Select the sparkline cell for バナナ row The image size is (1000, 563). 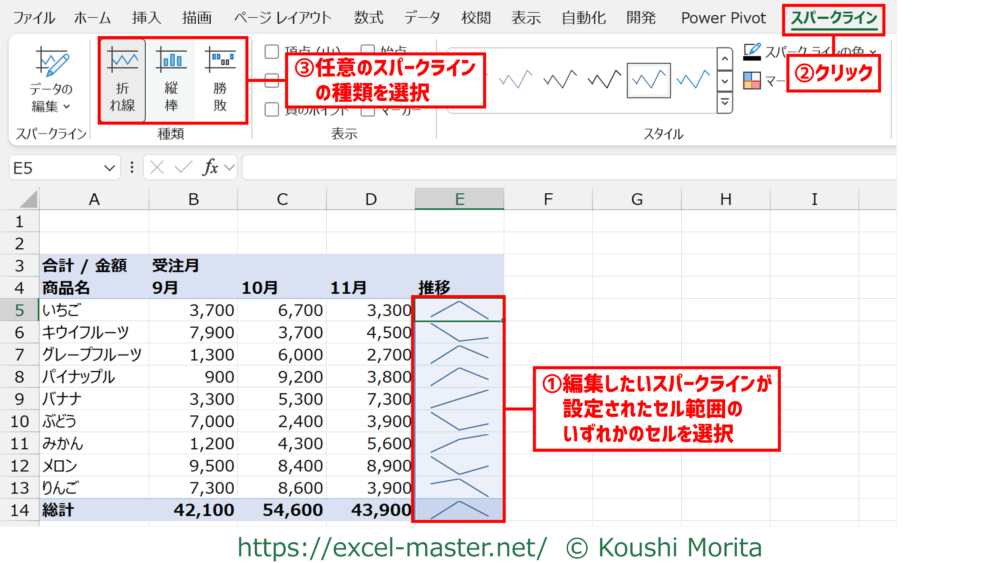point(459,399)
